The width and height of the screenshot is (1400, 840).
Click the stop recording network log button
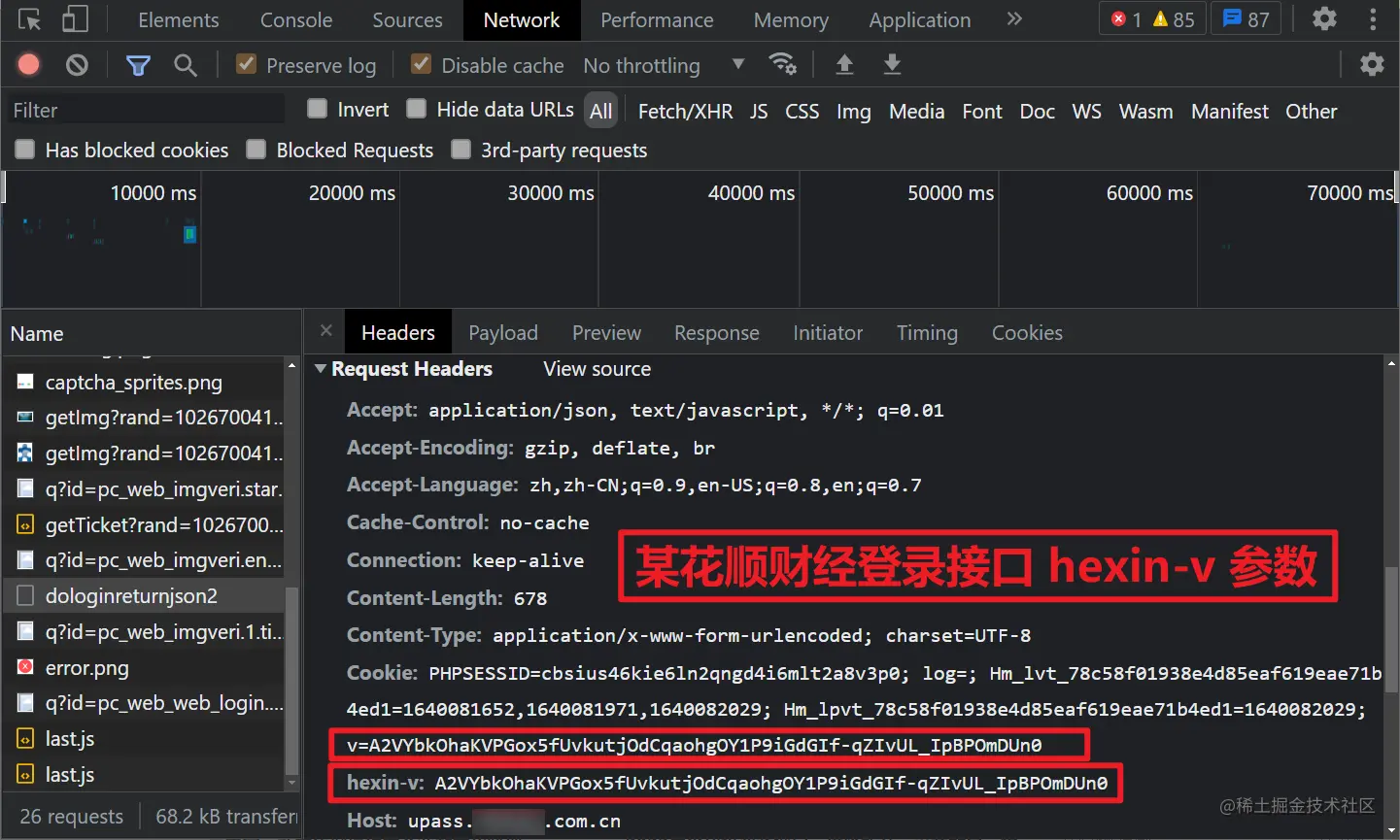pos(29,65)
